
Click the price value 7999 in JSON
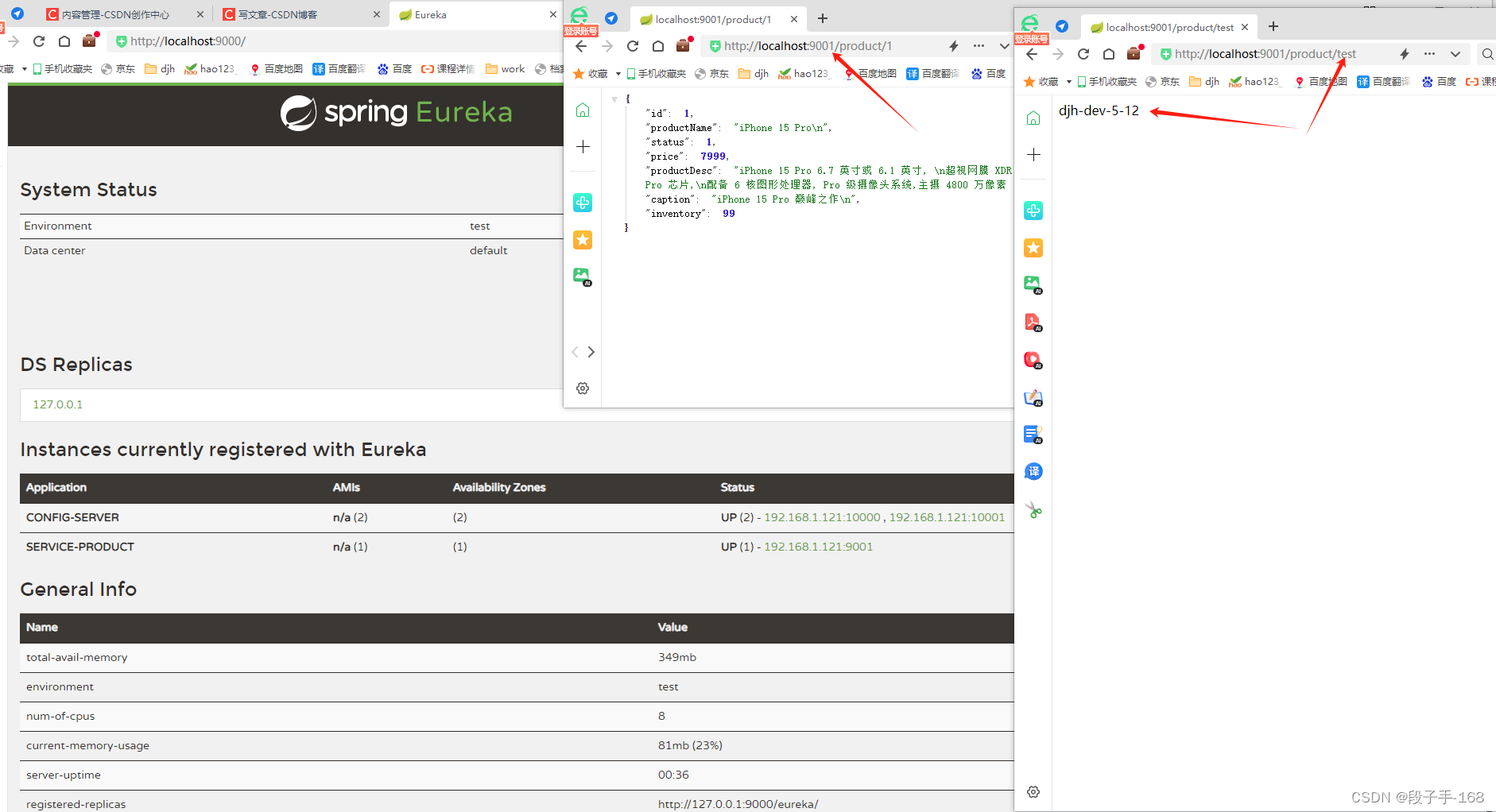click(x=713, y=157)
